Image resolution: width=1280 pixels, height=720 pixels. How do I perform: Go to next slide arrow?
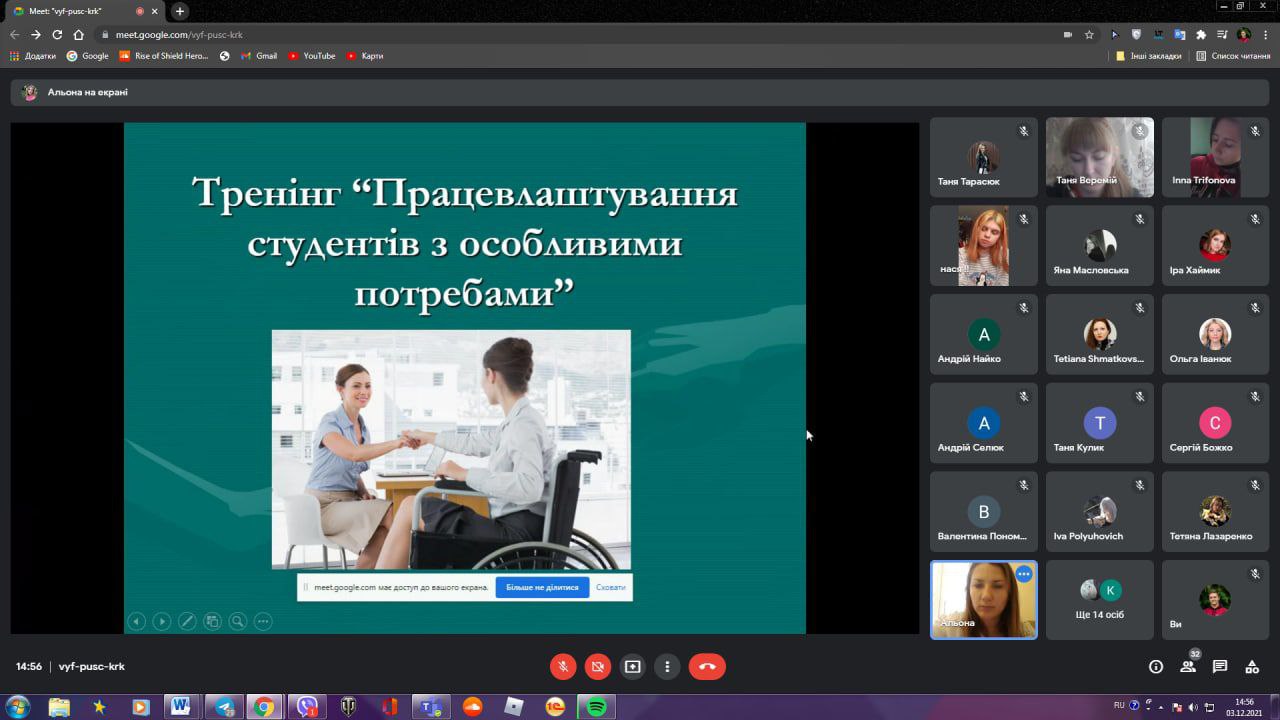click(x=161, y=621)
